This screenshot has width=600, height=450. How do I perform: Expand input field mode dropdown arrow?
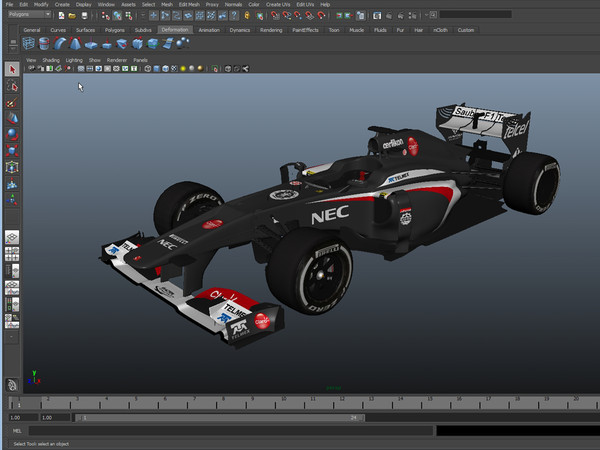click(x=426, y=15)
